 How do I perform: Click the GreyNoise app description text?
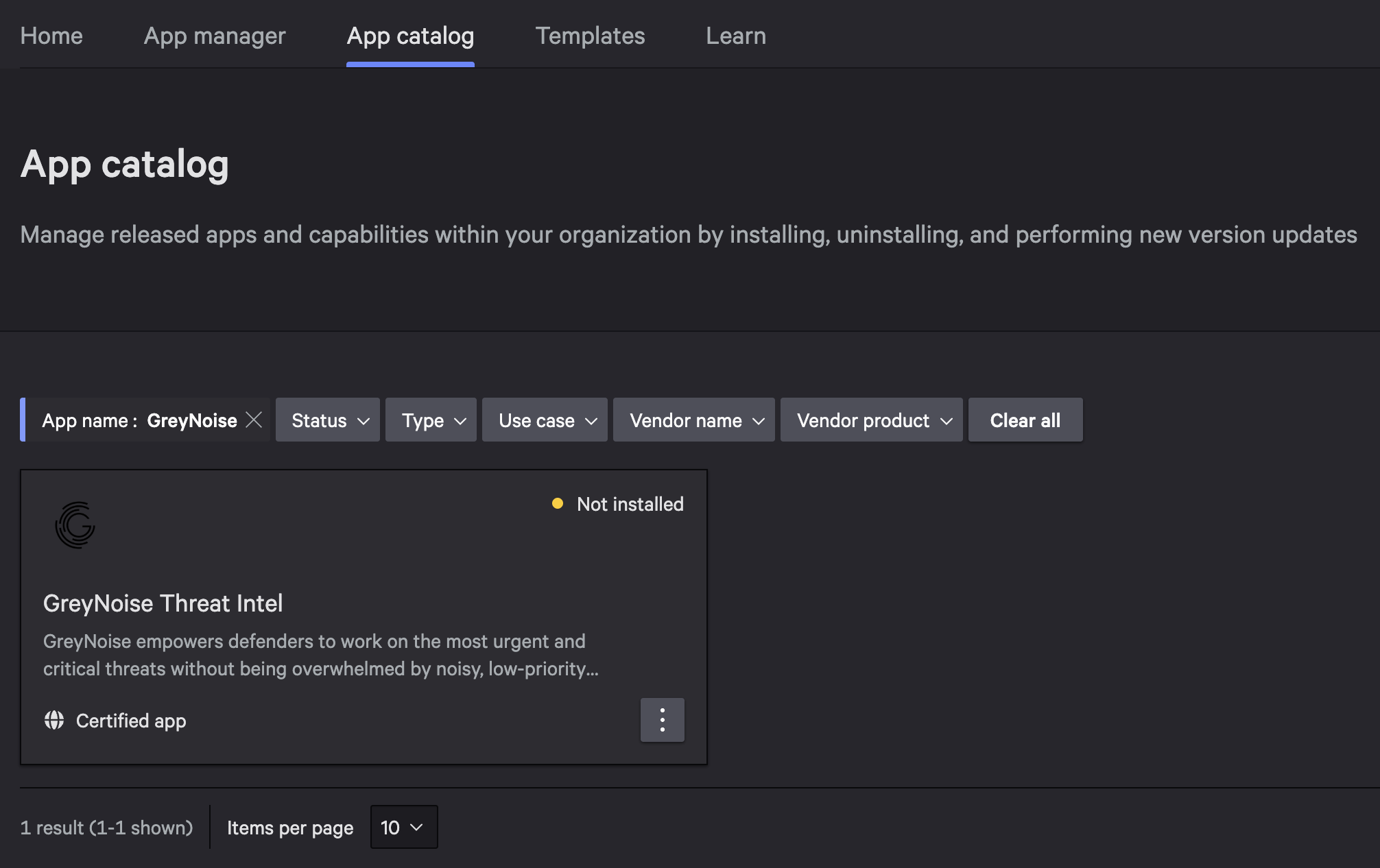[x=320, y=655]
